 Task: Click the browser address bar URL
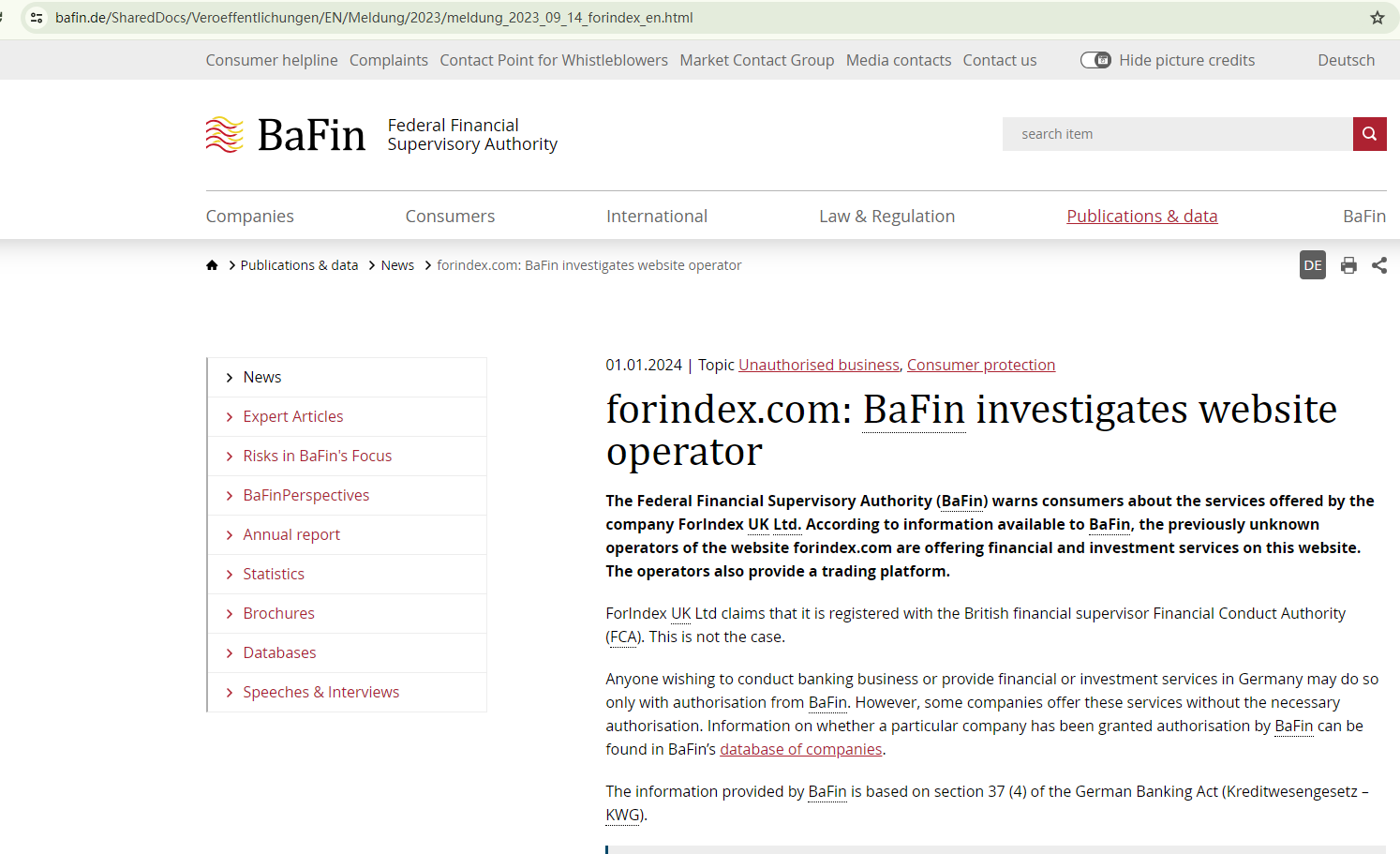point(374,18)
